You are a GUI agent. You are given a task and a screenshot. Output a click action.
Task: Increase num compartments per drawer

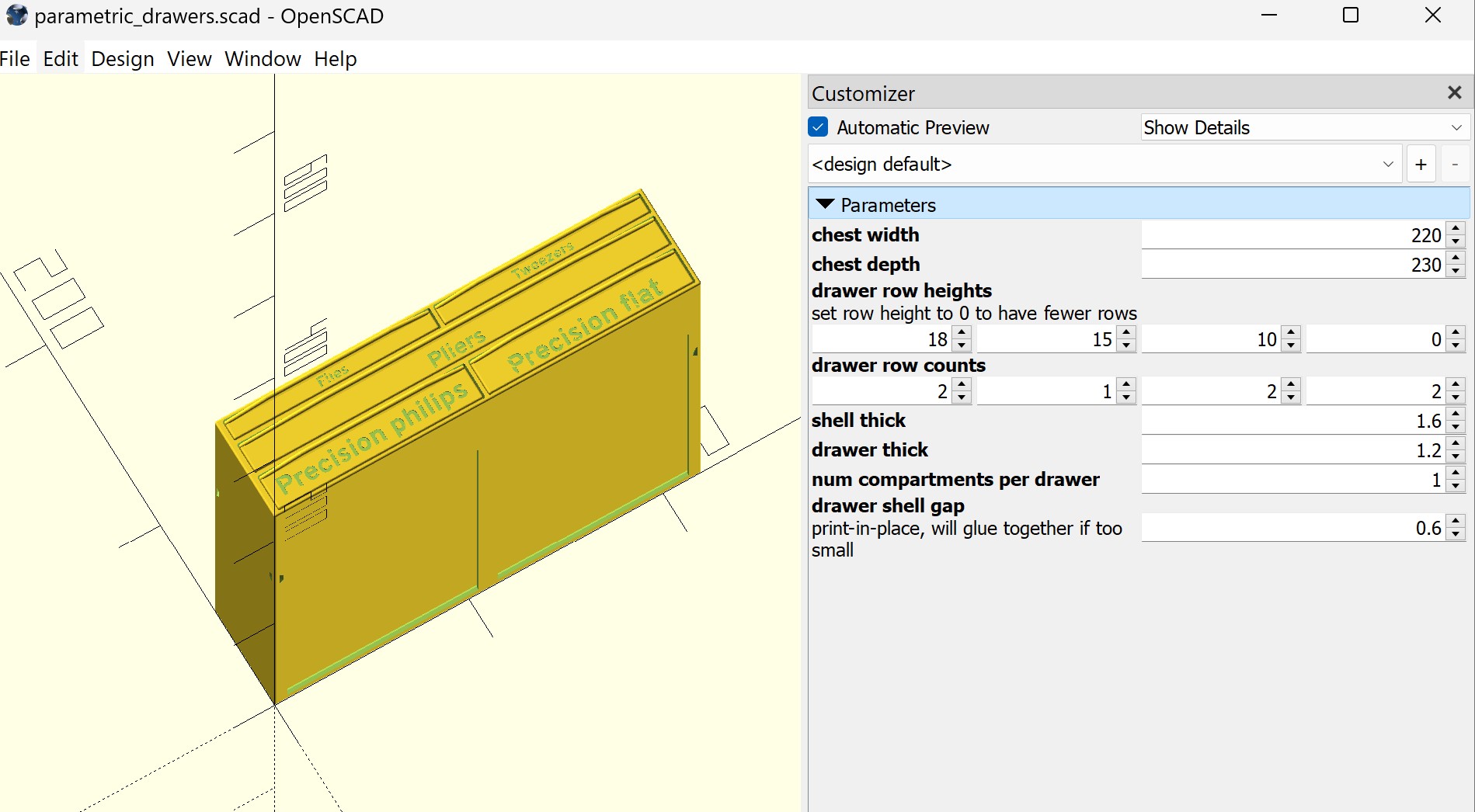click(1456, 473)
